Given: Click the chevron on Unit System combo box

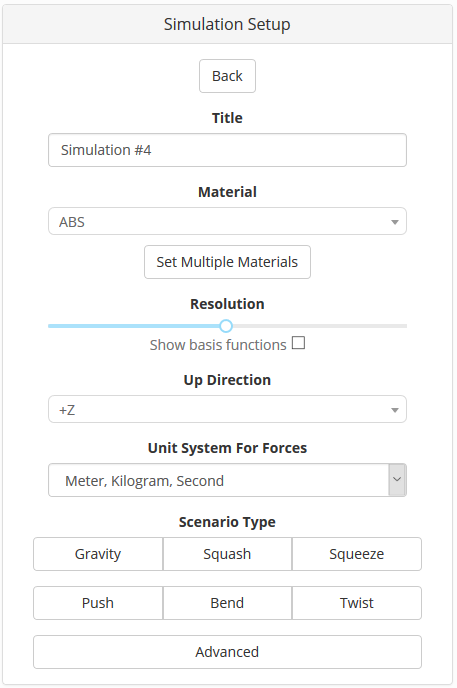Looking at the screenshot, I should click(x=397, y=480).
